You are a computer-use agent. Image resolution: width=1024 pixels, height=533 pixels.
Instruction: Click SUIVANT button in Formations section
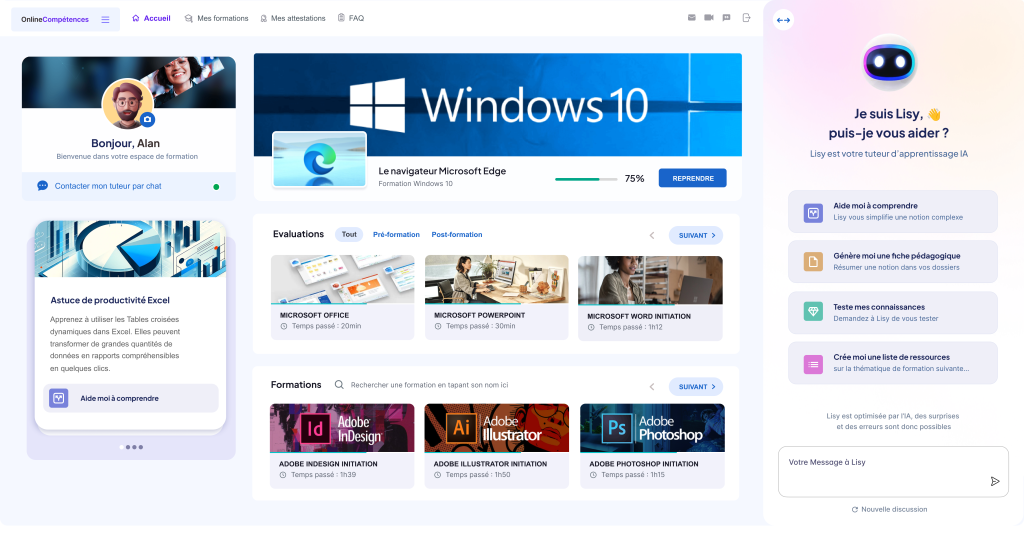(696, 387)
